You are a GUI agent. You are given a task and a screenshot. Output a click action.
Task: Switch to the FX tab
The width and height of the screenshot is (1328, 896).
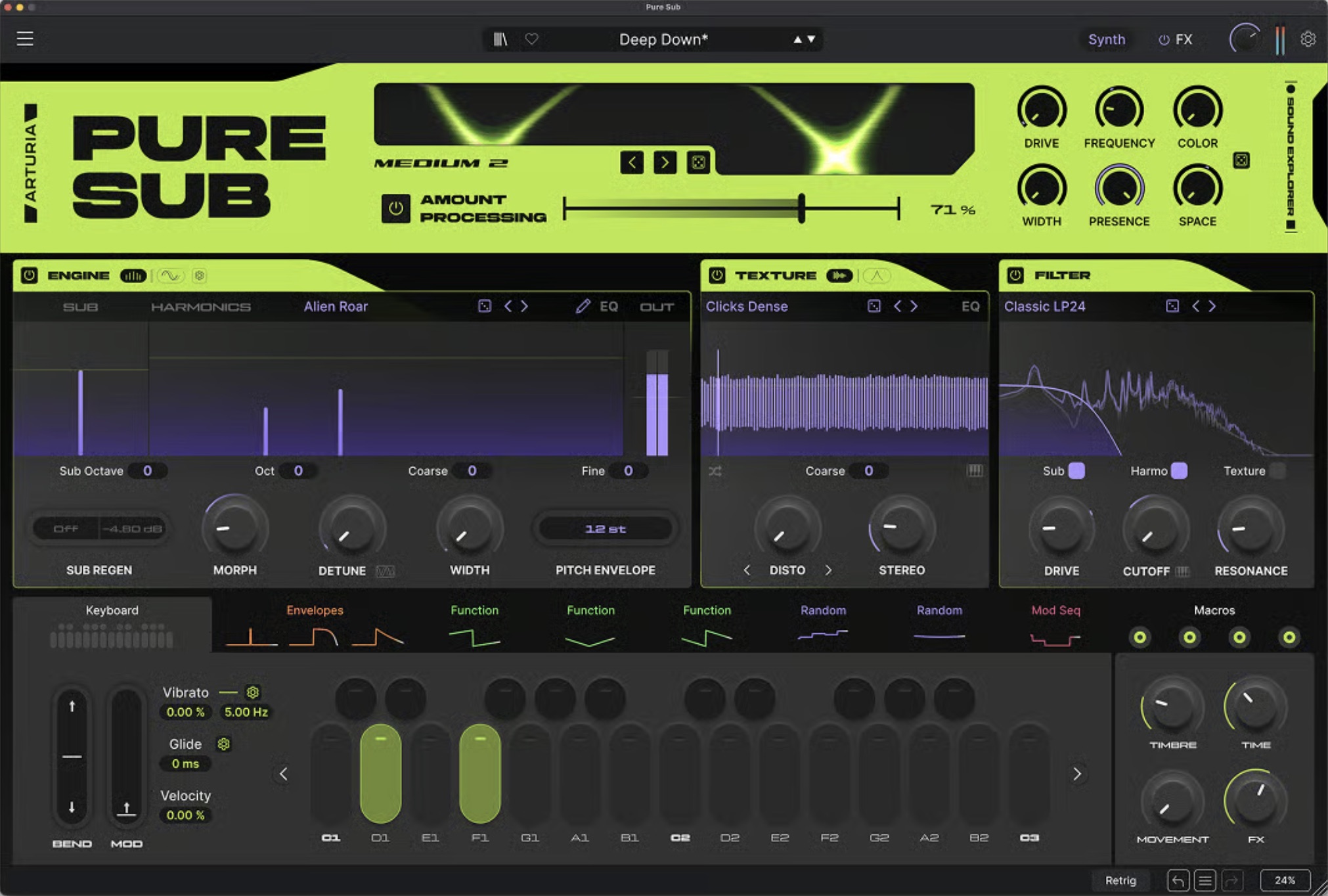point(1176,39)
